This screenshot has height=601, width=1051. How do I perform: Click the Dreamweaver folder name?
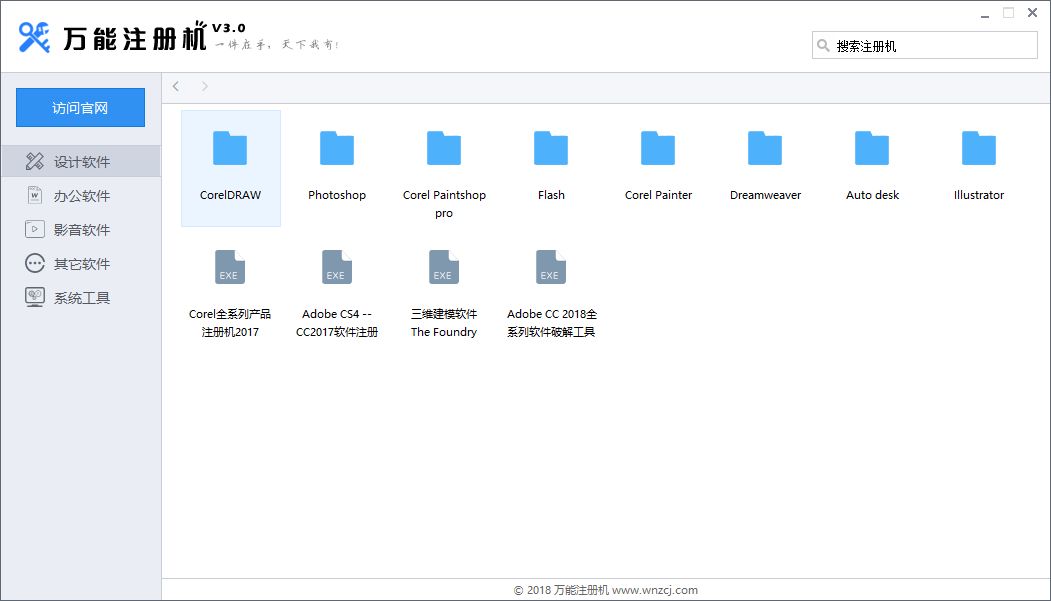pyautogui.click(x=765, y=195)
